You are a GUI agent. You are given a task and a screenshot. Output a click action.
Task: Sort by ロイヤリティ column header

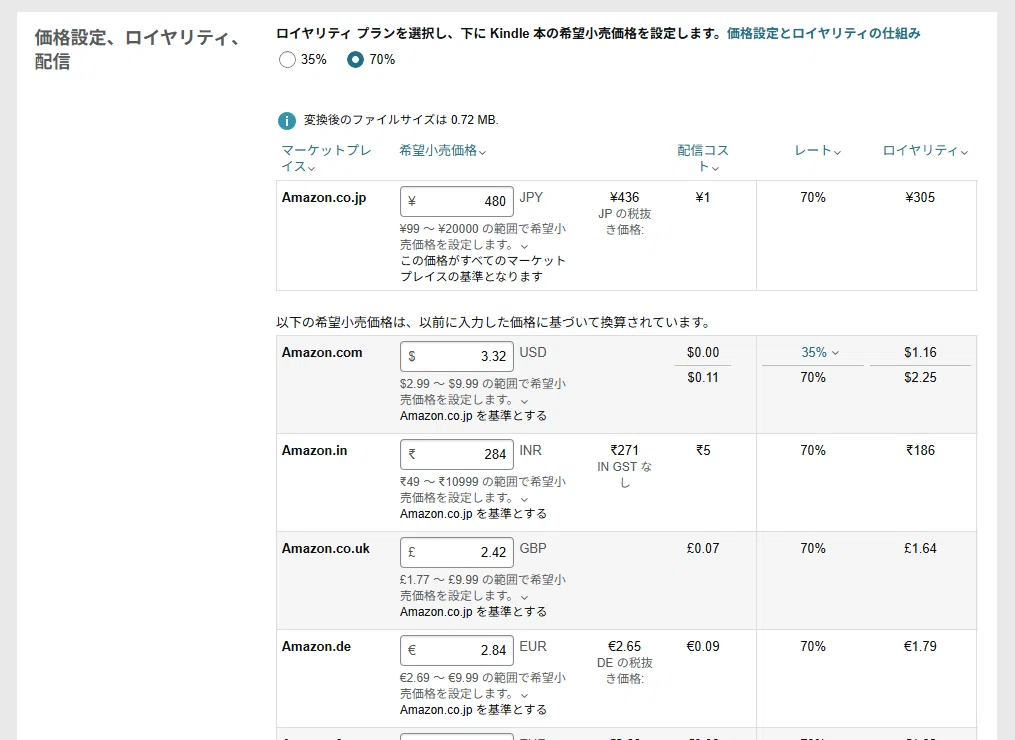[926, 150]
